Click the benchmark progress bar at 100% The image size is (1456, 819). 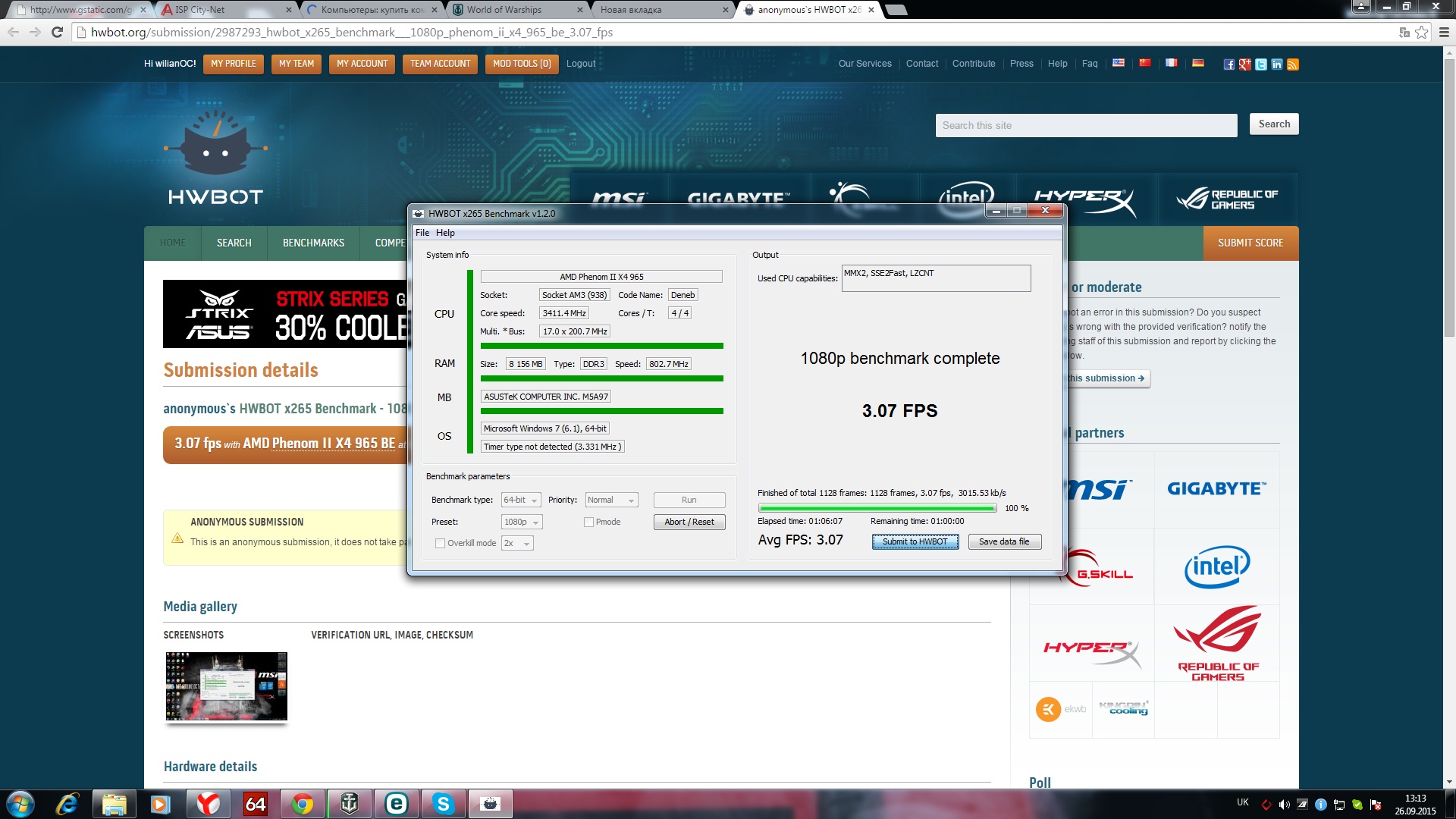pos(877,508)
